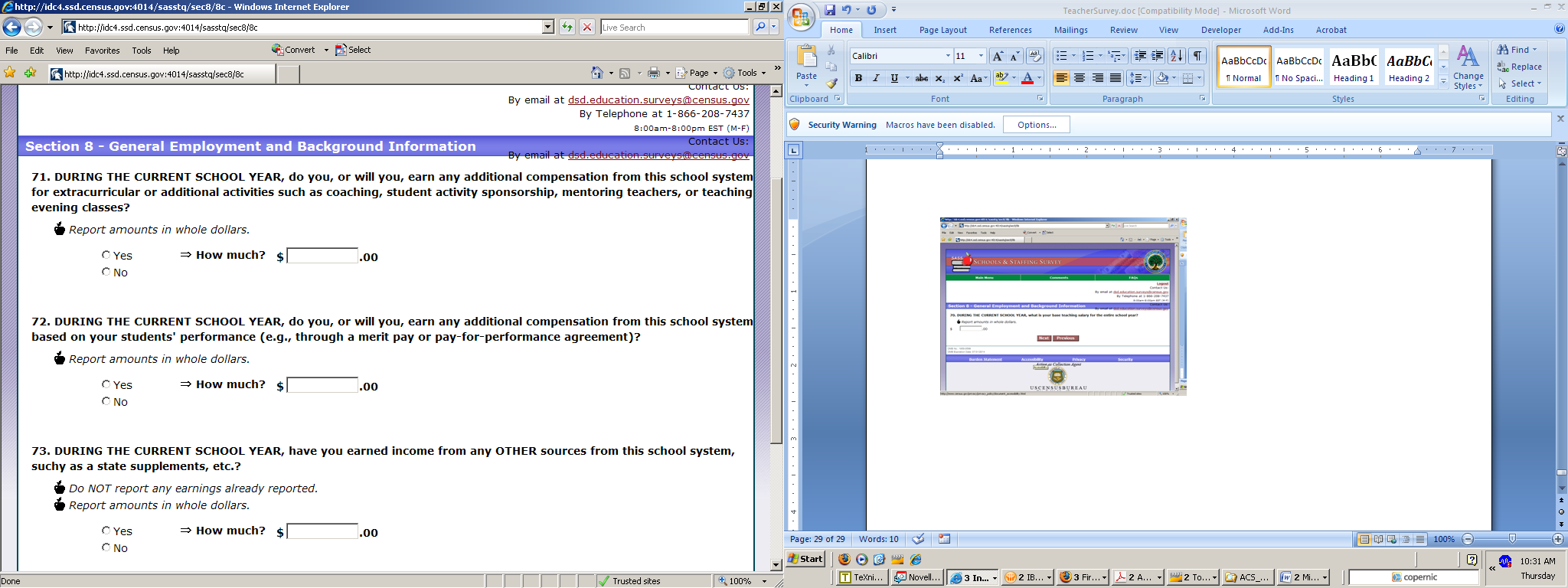The image size is (1568, 588).
Task: Click the Print icon in IE command bar
Action: point(654,73)
